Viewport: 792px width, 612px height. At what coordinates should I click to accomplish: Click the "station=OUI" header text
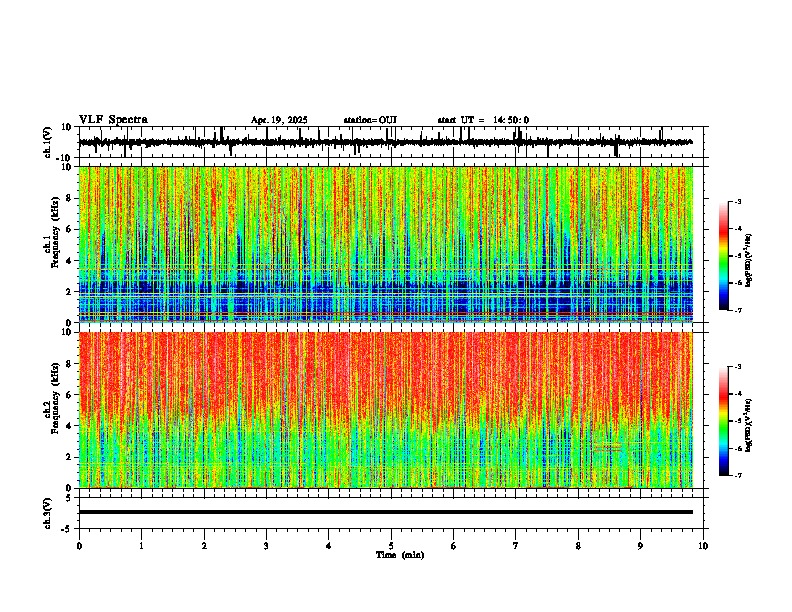click(370, 120)
